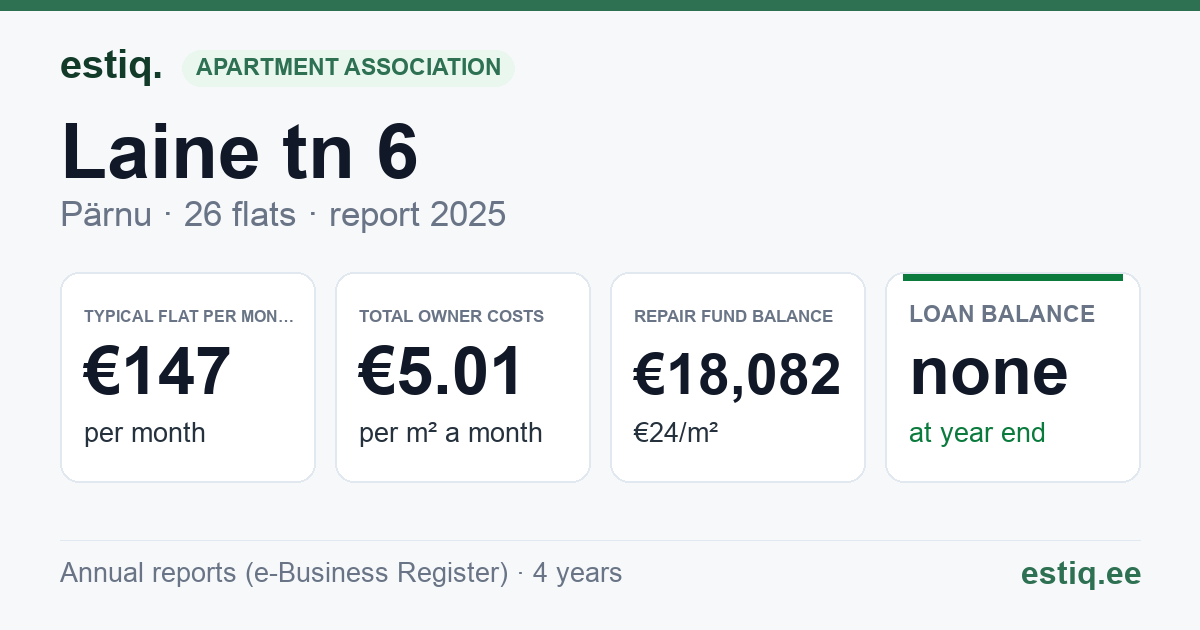Click the €5.01 value
Screen dimensions: 1200x630
point(441,371)
